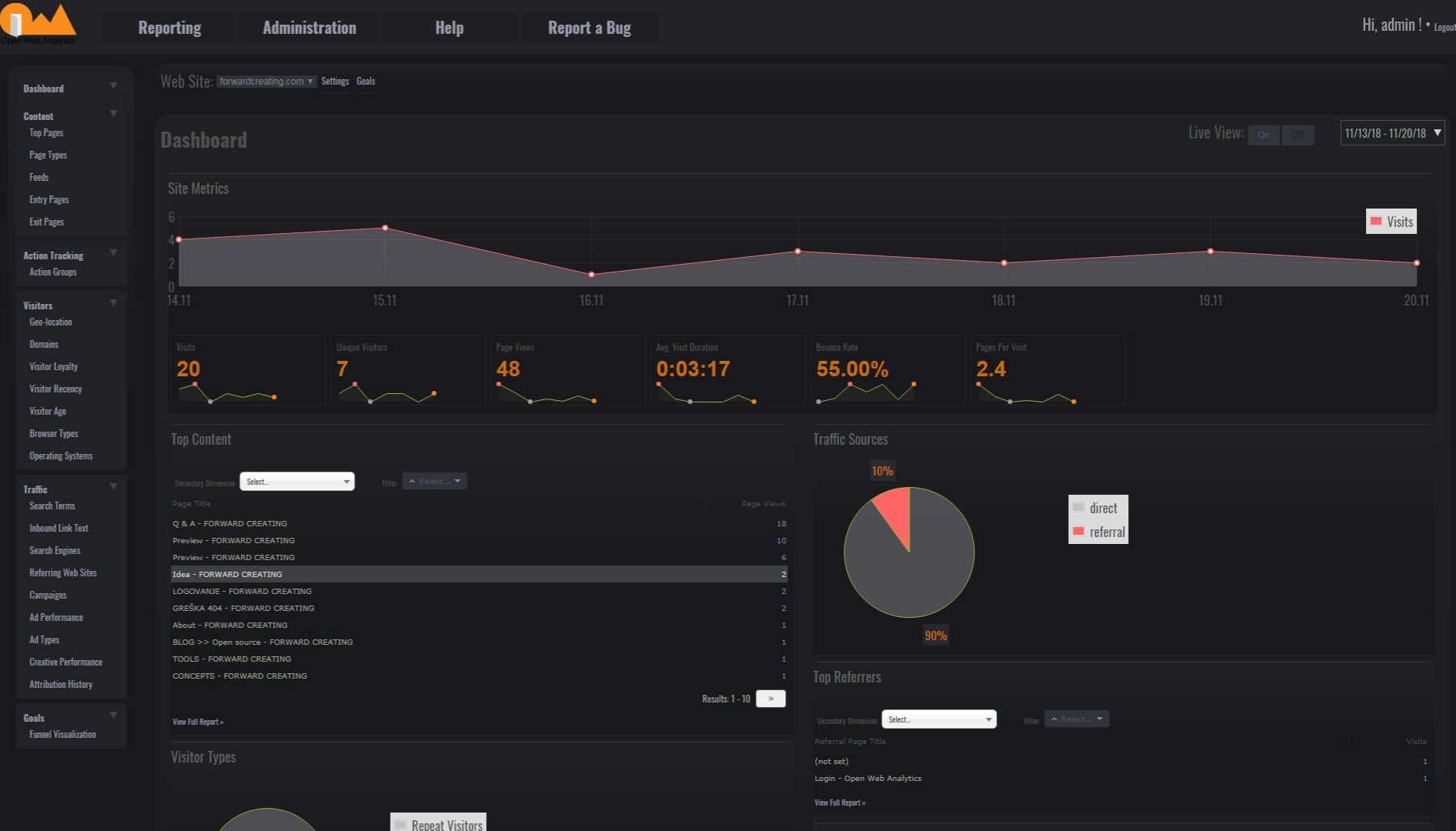Open Top Referrers View Full Report link
This screenshot has width=1456, height=831.
click(x=840, y=803)
